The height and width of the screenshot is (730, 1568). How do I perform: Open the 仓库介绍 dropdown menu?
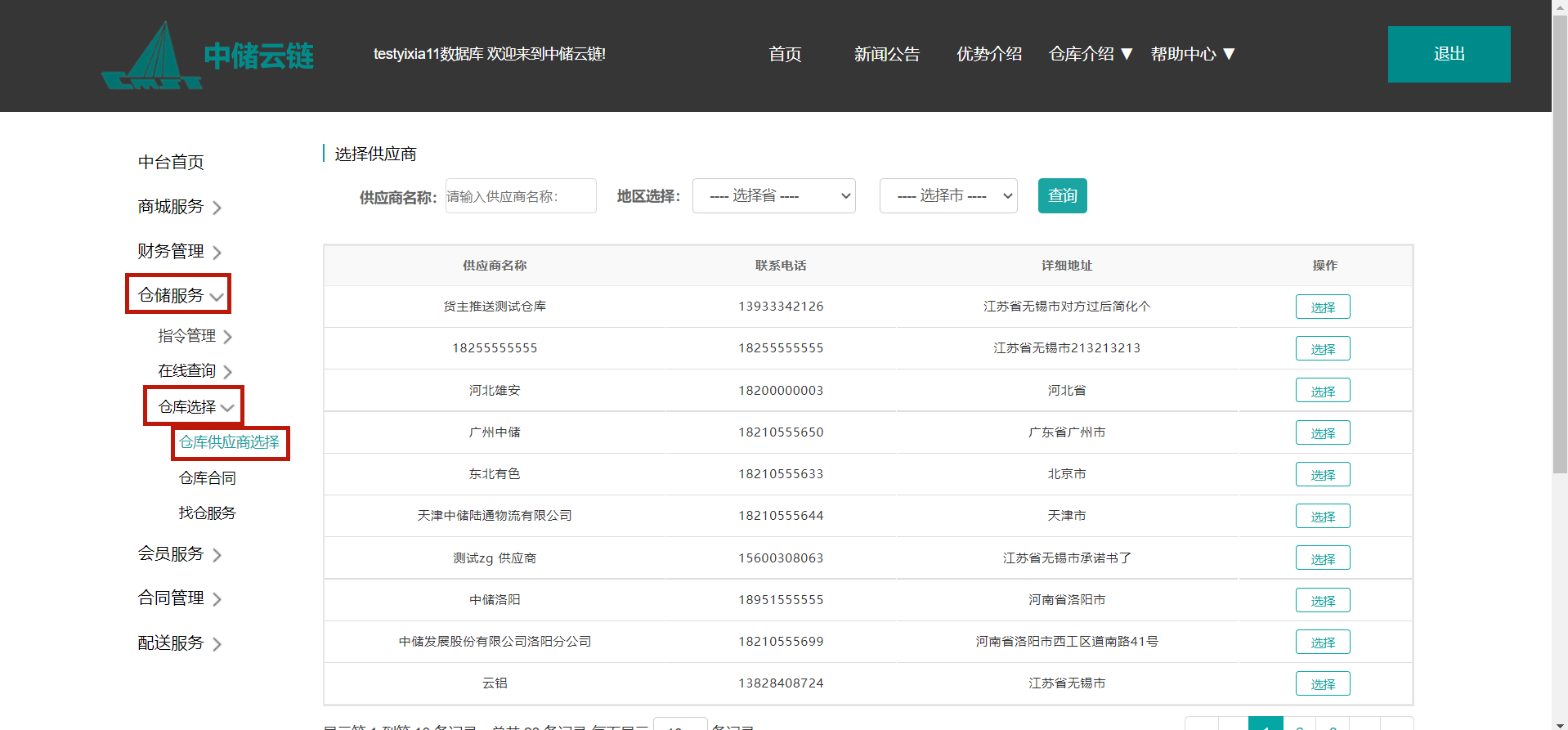(x=1090, y=54)
